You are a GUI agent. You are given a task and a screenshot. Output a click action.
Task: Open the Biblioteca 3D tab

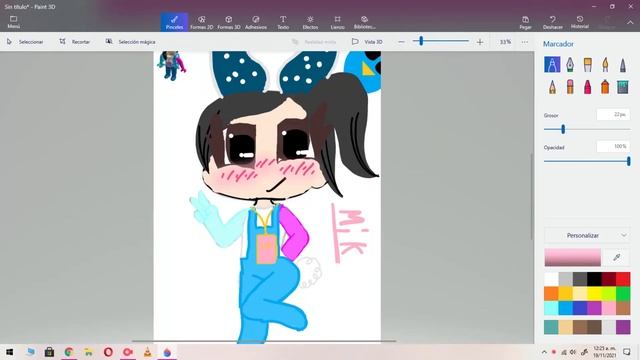point(364,22)
